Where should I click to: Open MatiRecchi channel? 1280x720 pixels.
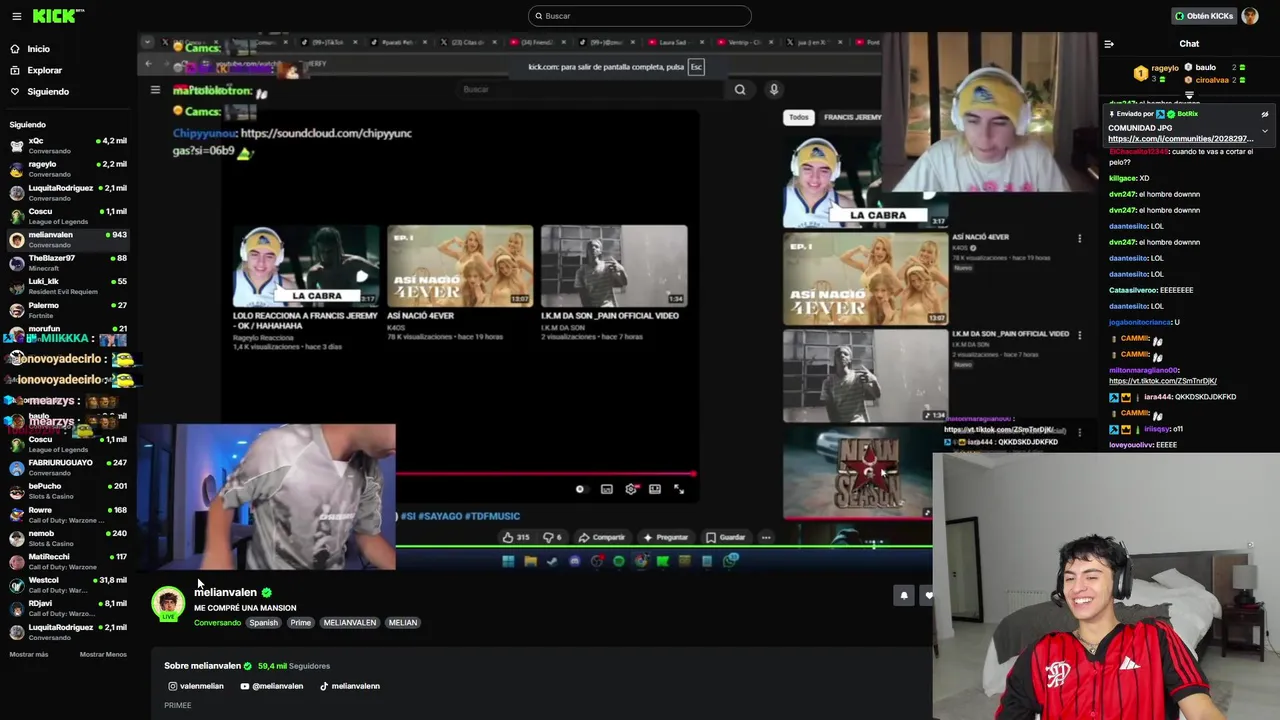point(68,561)
